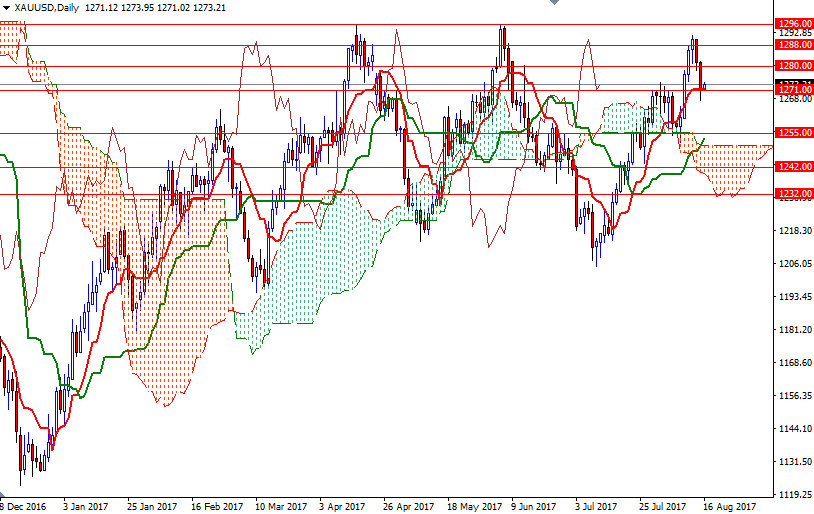Select the 1242.00 red price label

(x=793, y=167)
